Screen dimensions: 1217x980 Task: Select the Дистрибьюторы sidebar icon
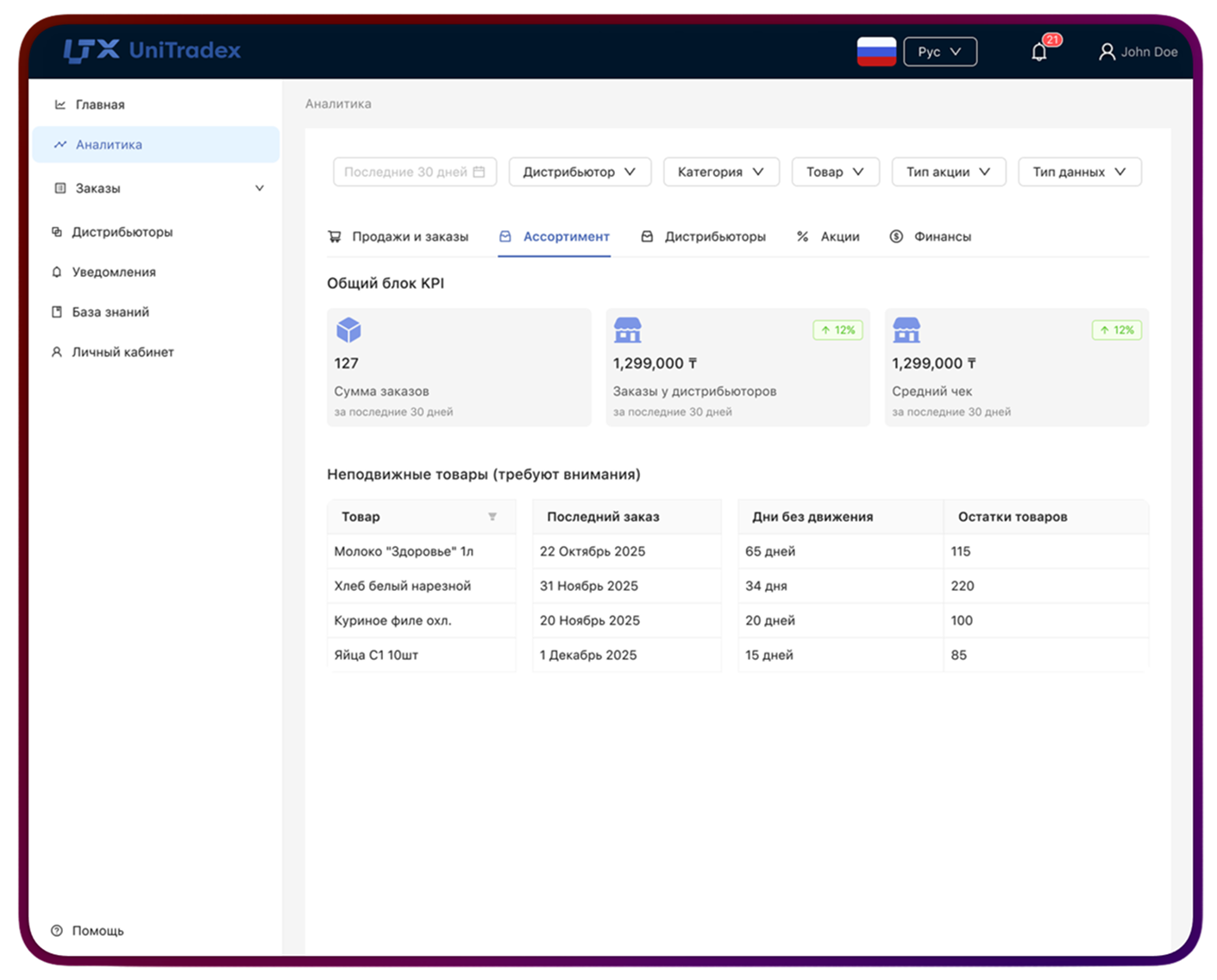[x=56, y=231]
